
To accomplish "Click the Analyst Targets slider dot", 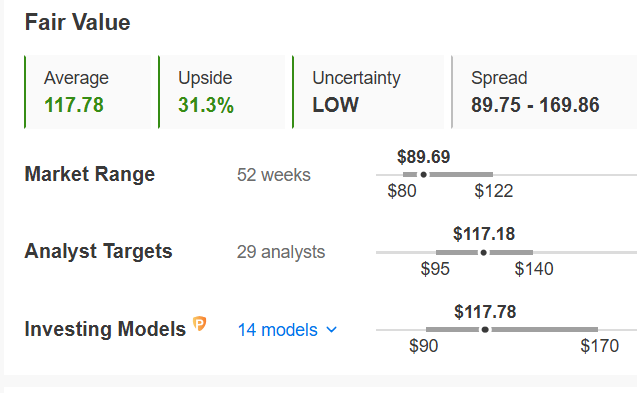I will 483,253.
